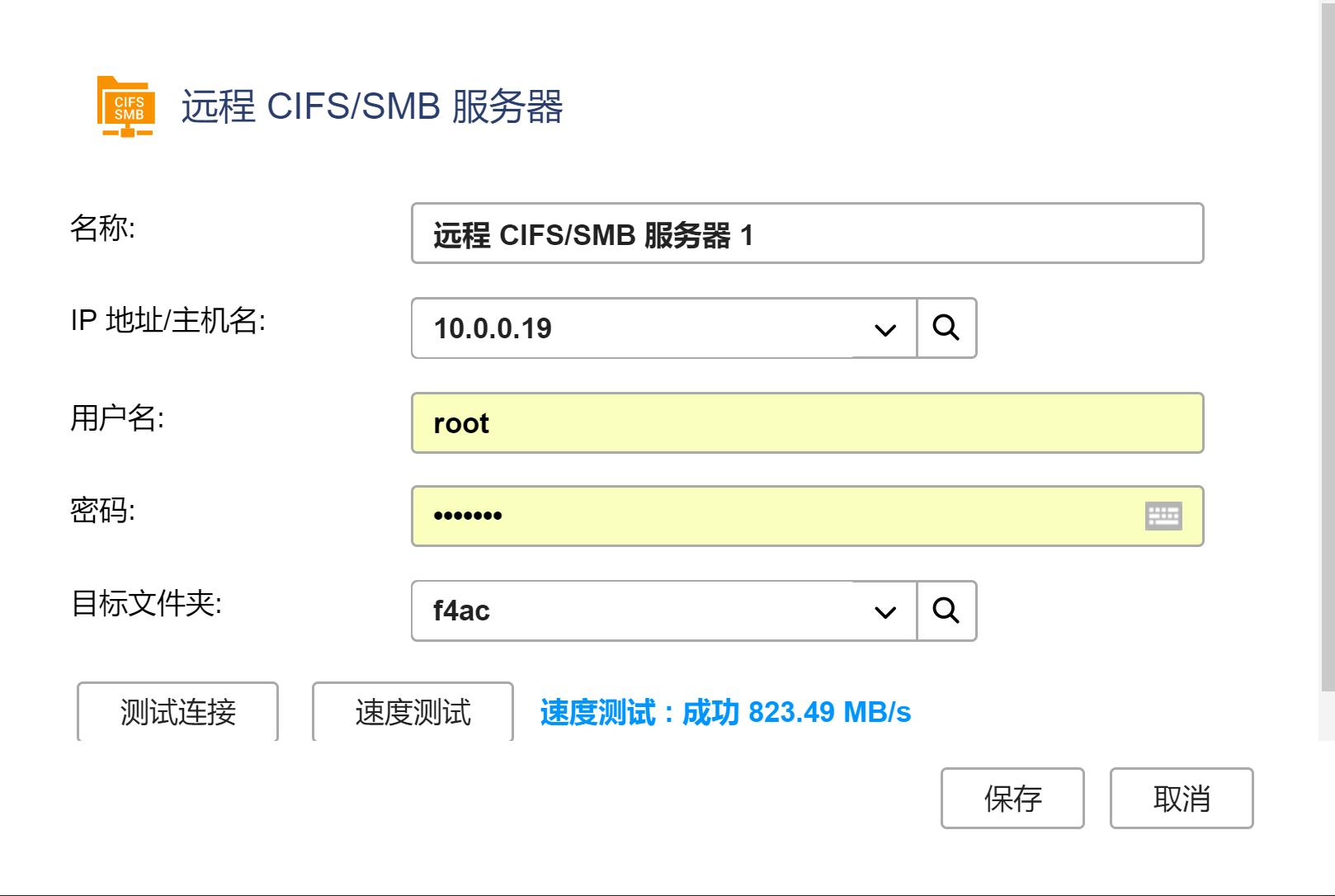Expand the dropdown showing f4ac

coord(884,612)
